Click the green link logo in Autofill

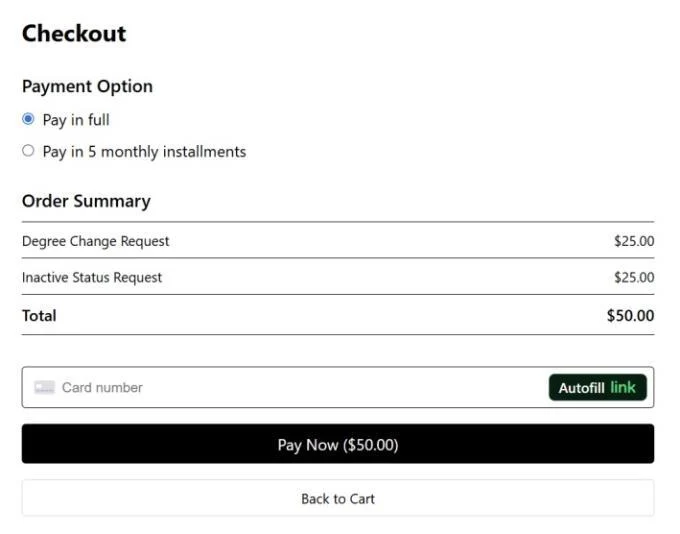point(623,387)
